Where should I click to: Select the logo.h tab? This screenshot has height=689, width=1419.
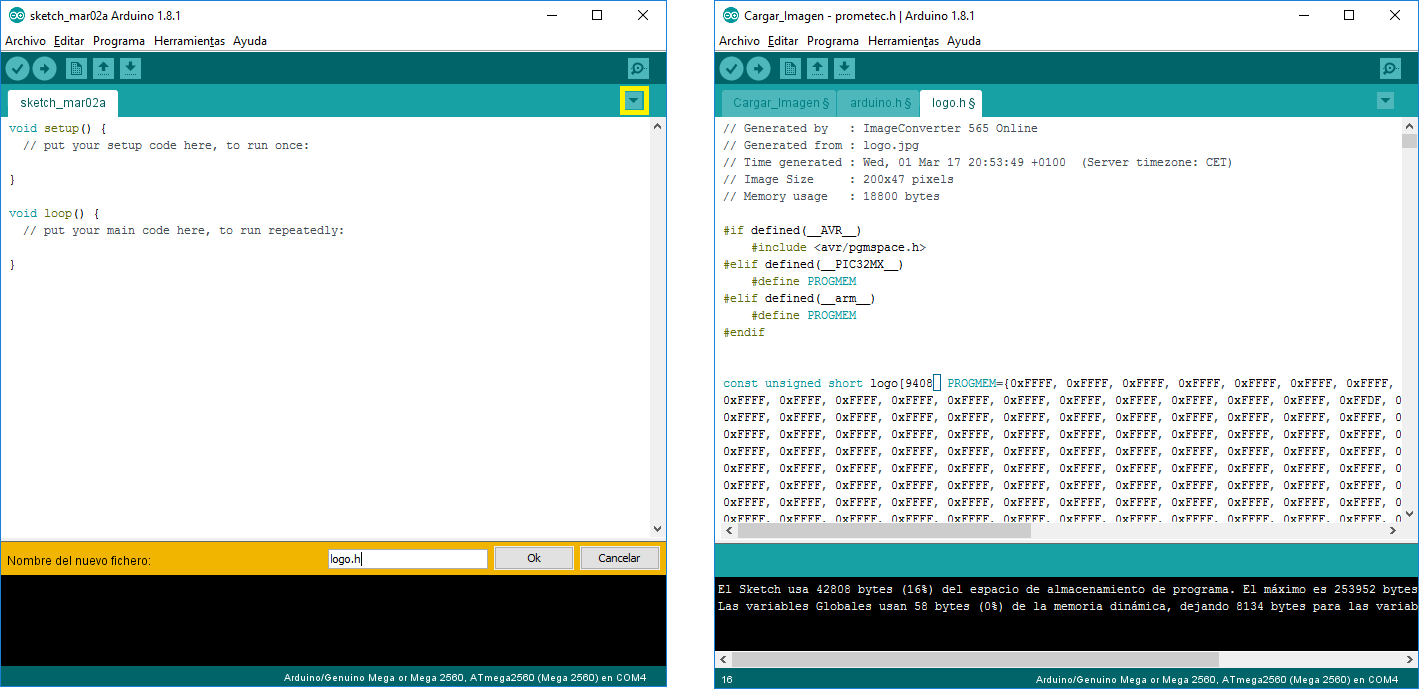tap(952, 103)
